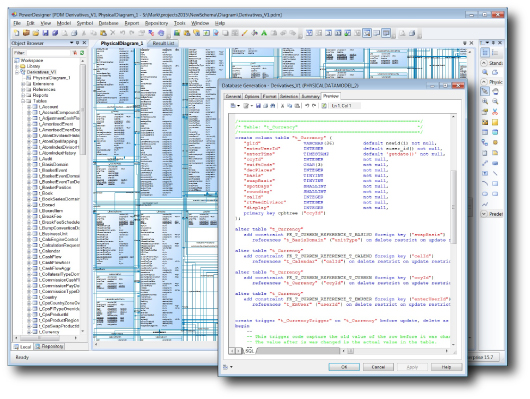530x399 pixels.
Task: Switch to Repository tab below Object Browser
Action: [x=49, y=347]
